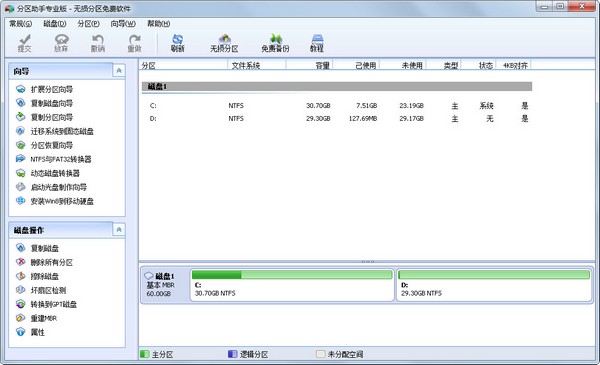The width and height of the screenshot is (600, 365).
Task: Click the 系统 status cell of C:
Action: coord(486,106)
